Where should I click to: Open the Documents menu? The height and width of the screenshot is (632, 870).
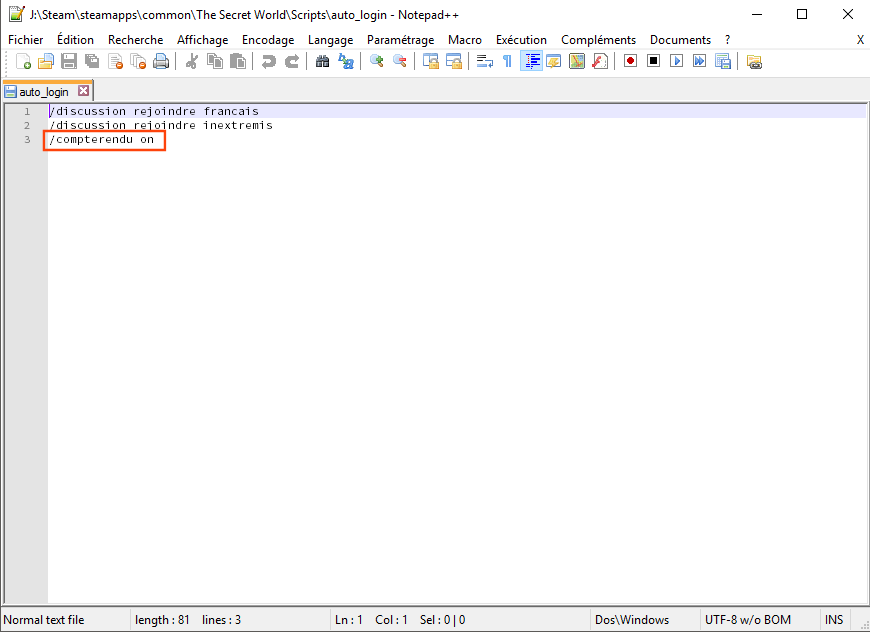(x=680, y=40)
